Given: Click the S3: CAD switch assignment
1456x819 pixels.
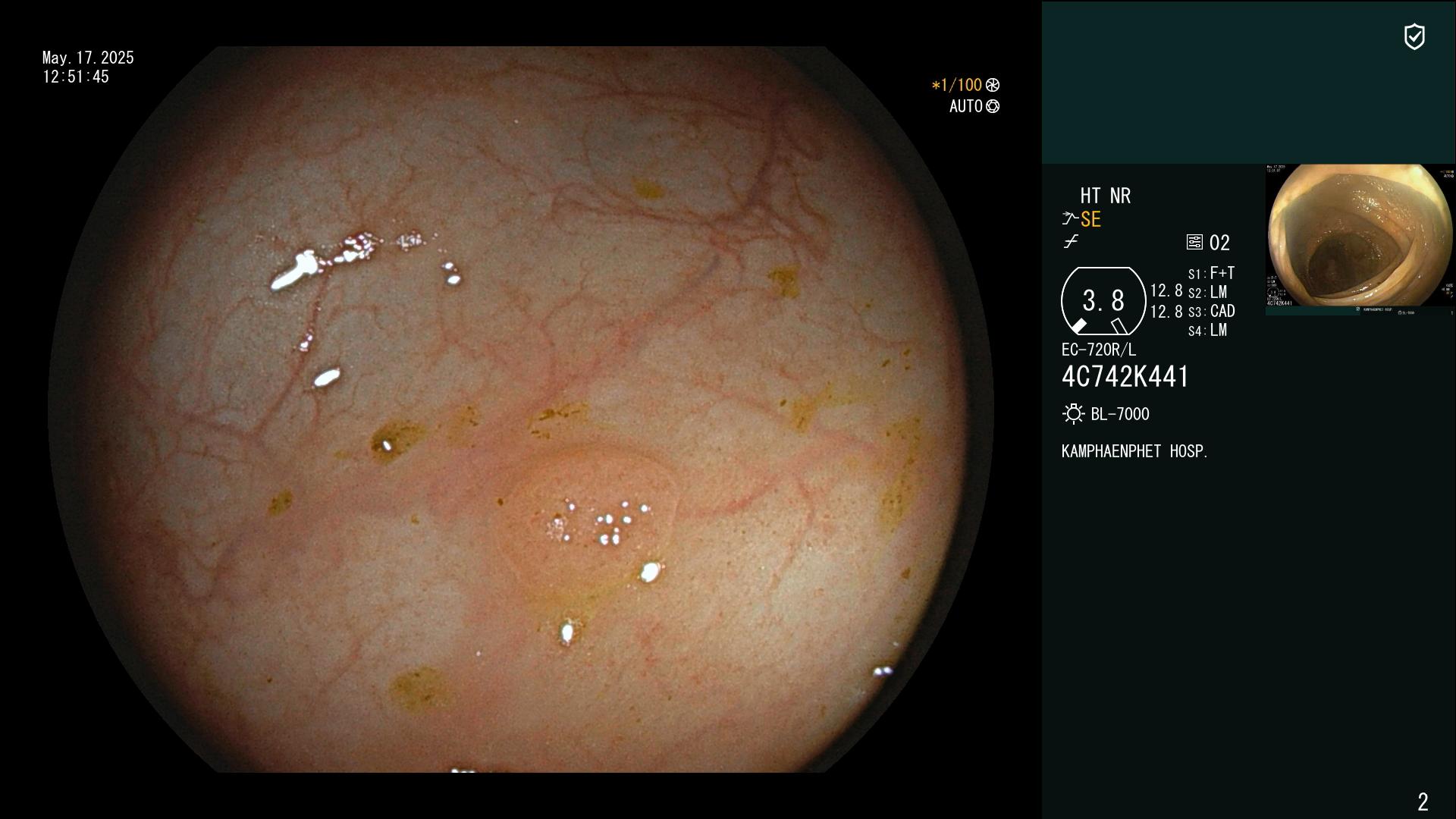Looking at the screenshot, I should 1212,311.
